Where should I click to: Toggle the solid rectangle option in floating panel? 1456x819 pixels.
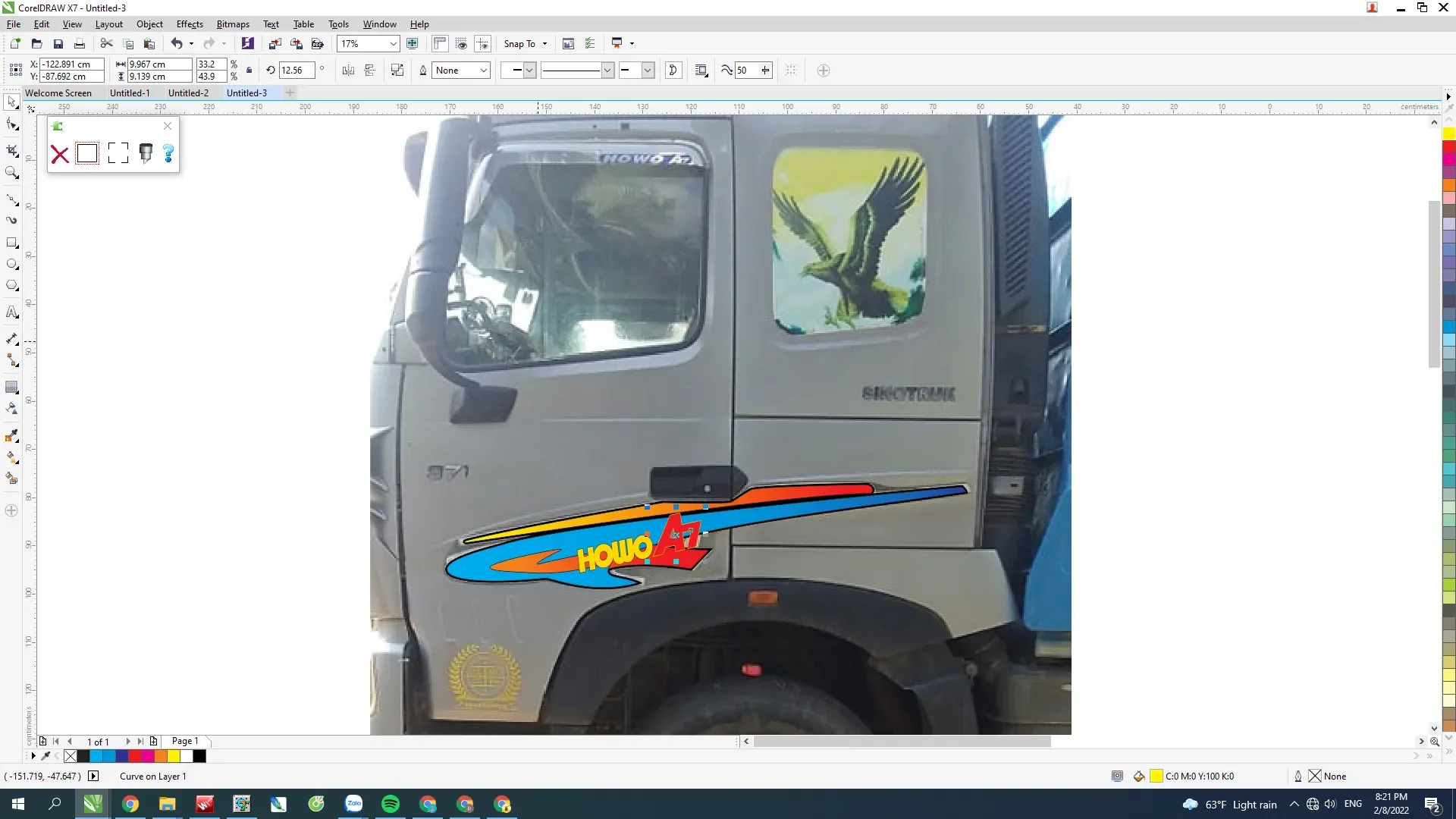click(x=87, y=153)
